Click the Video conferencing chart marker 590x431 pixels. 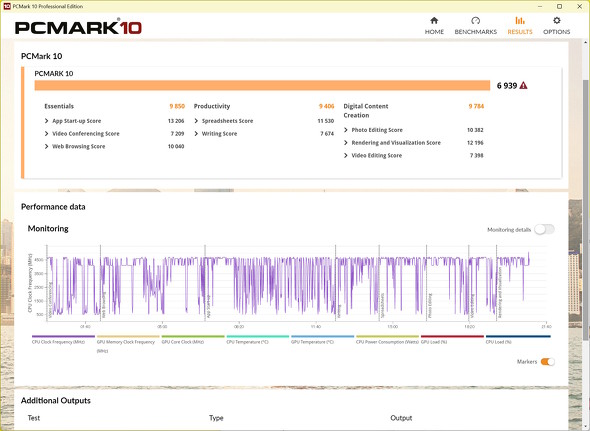pyautogui.click(x=50, y=300)
